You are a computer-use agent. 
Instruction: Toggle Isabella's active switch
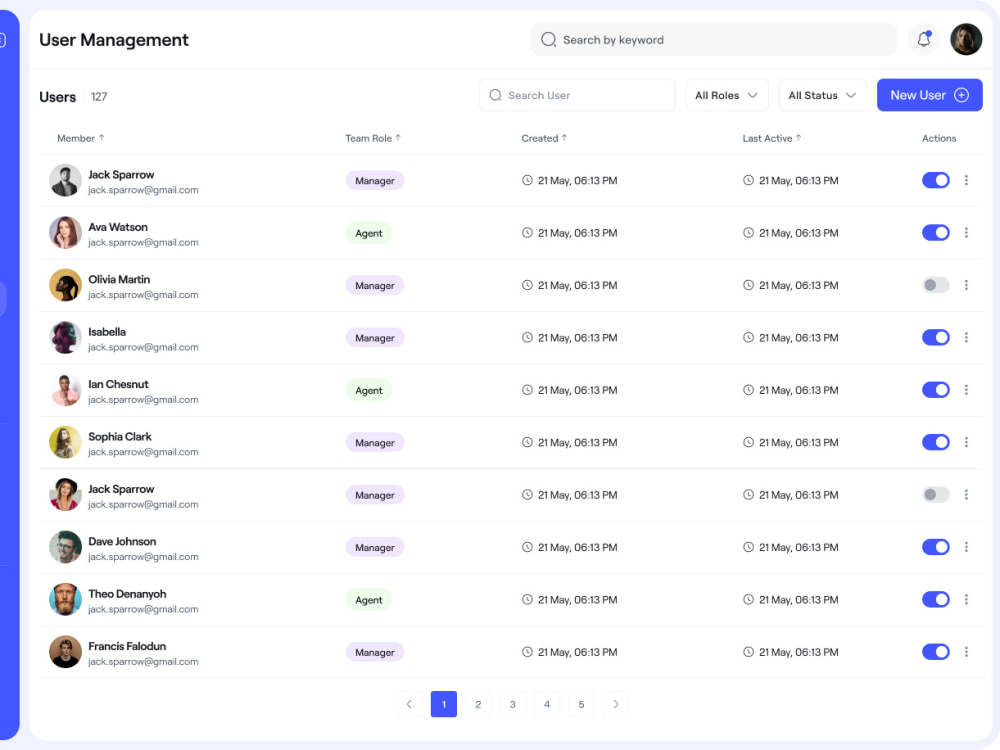936,337
